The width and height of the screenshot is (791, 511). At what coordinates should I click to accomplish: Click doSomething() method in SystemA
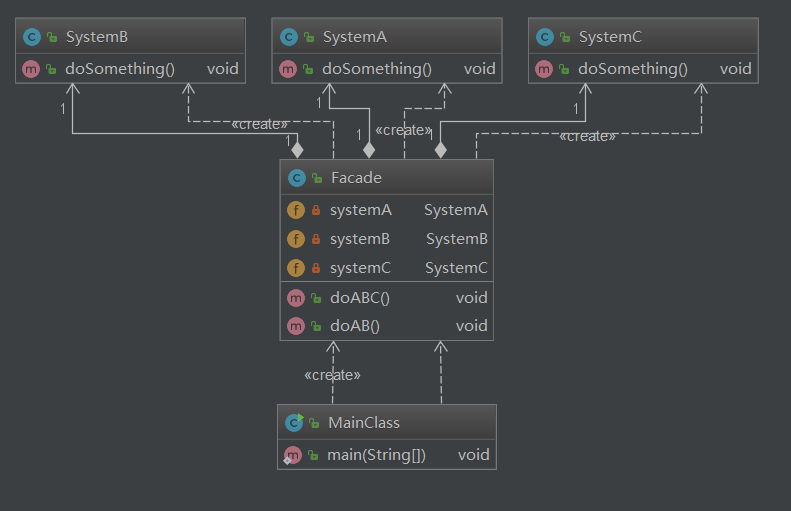pos(377,69)
